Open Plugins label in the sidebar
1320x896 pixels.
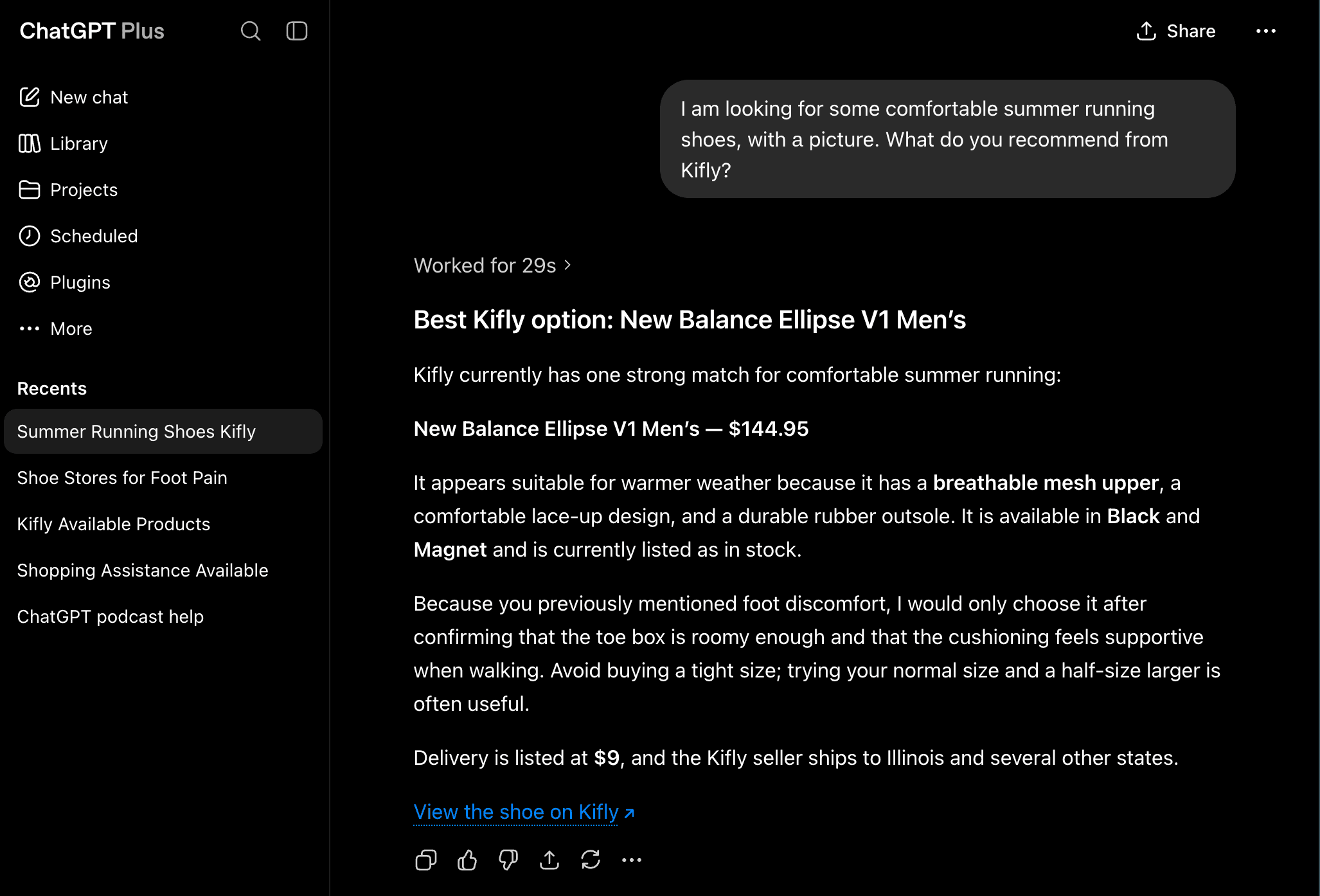(80, 282)
